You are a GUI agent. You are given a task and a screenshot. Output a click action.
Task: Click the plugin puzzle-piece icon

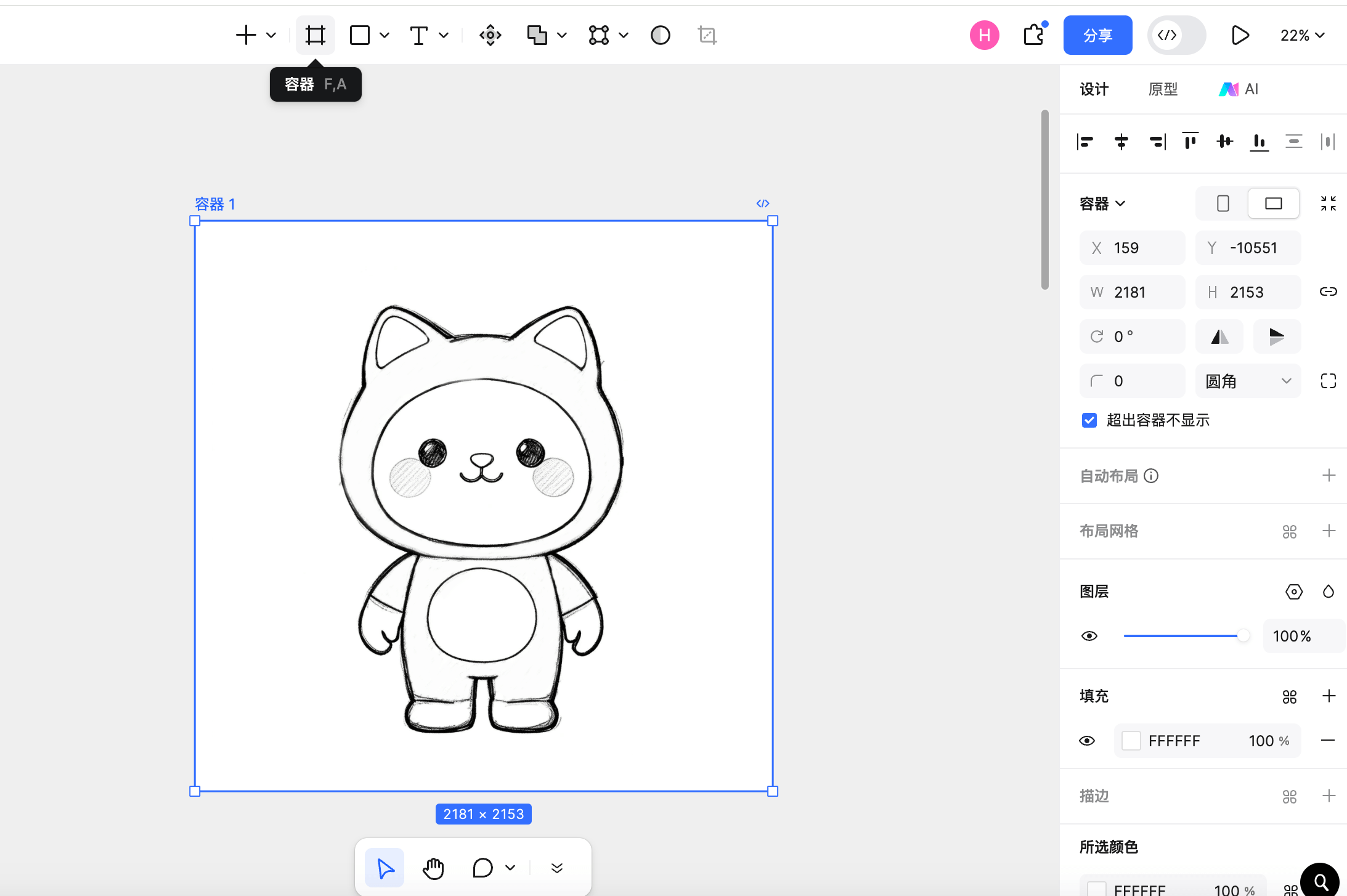(1034, 35)
